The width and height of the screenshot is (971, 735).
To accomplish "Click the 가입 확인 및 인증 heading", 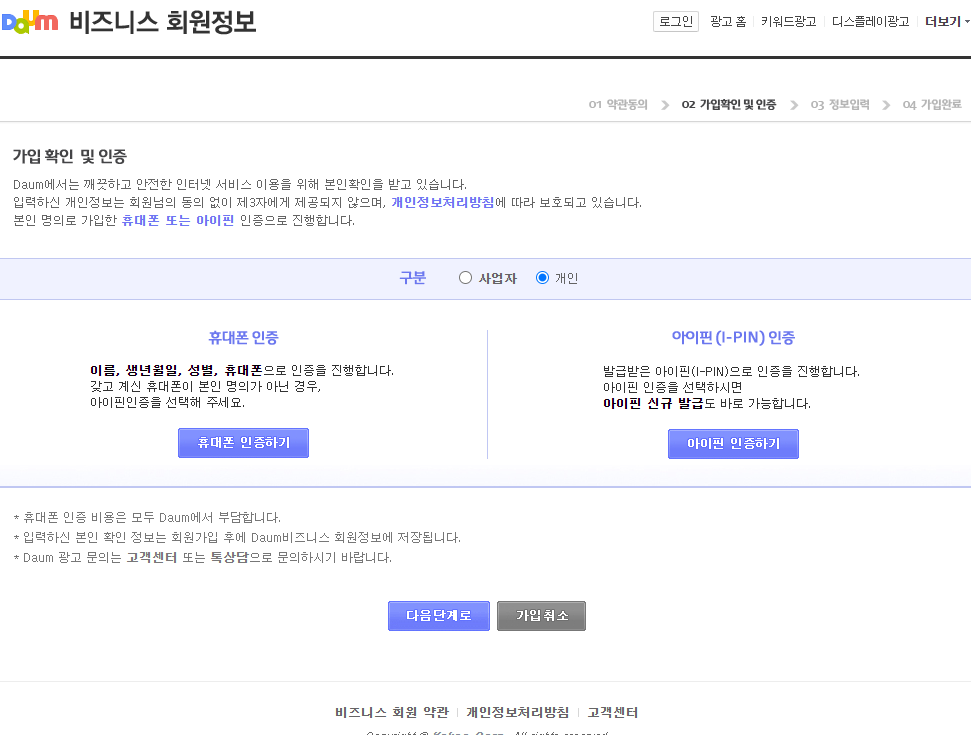I will [x=69, y=156].
